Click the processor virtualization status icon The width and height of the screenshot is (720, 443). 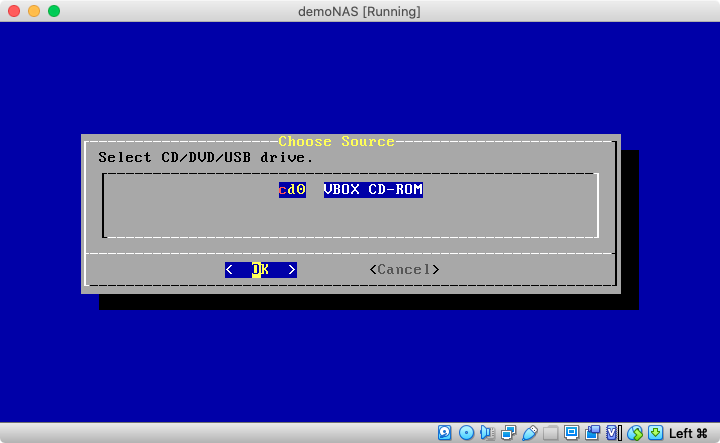click(614, 432)
